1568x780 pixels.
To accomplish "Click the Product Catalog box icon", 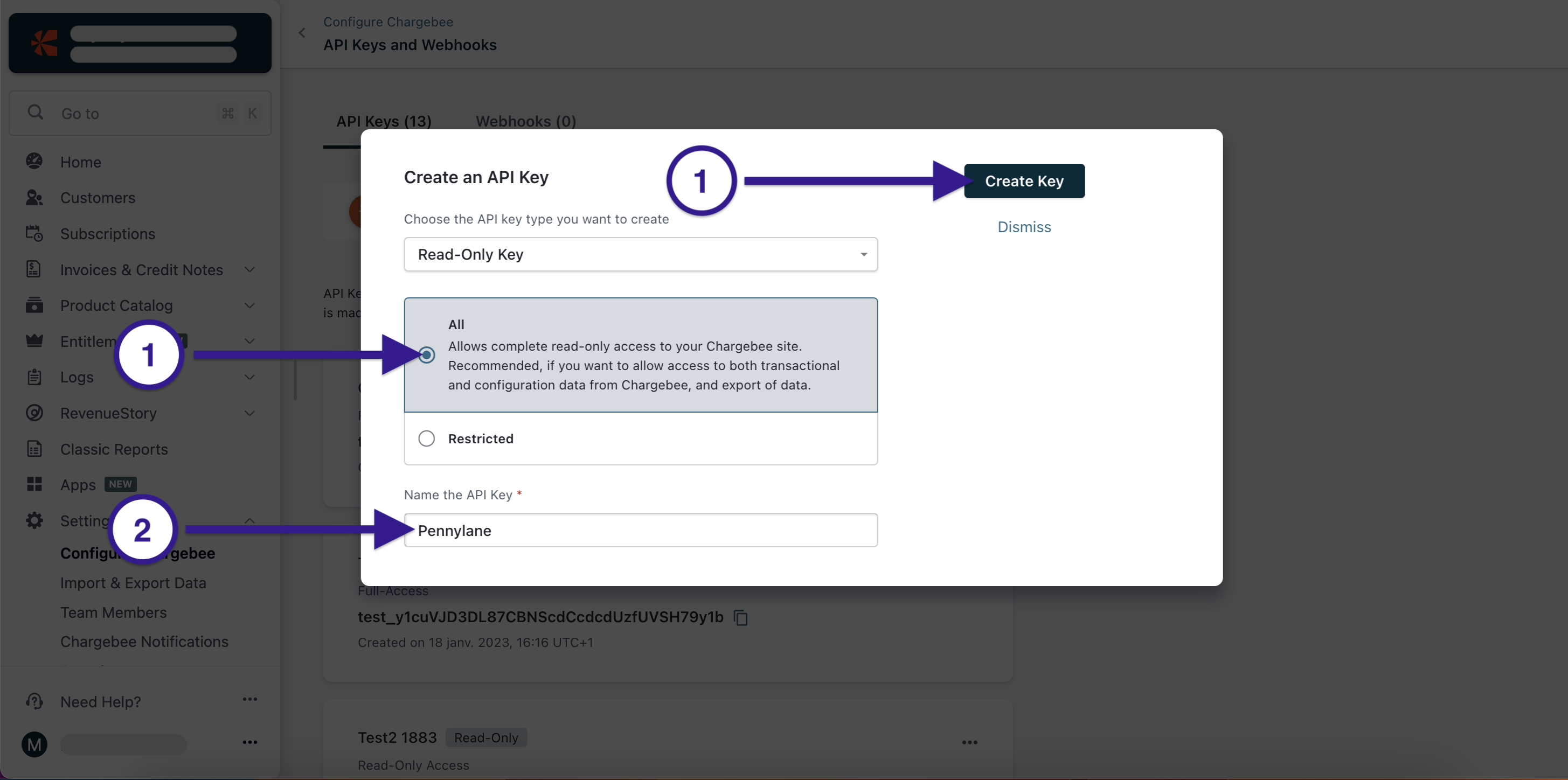I will click(x=34, y=305).
